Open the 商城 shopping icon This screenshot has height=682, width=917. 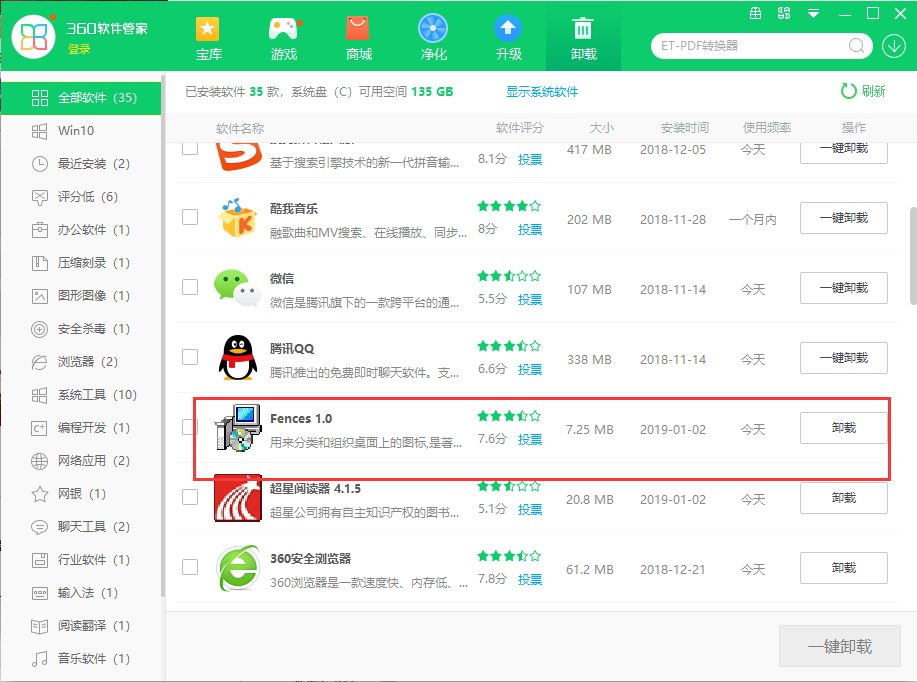pos(358,30)
